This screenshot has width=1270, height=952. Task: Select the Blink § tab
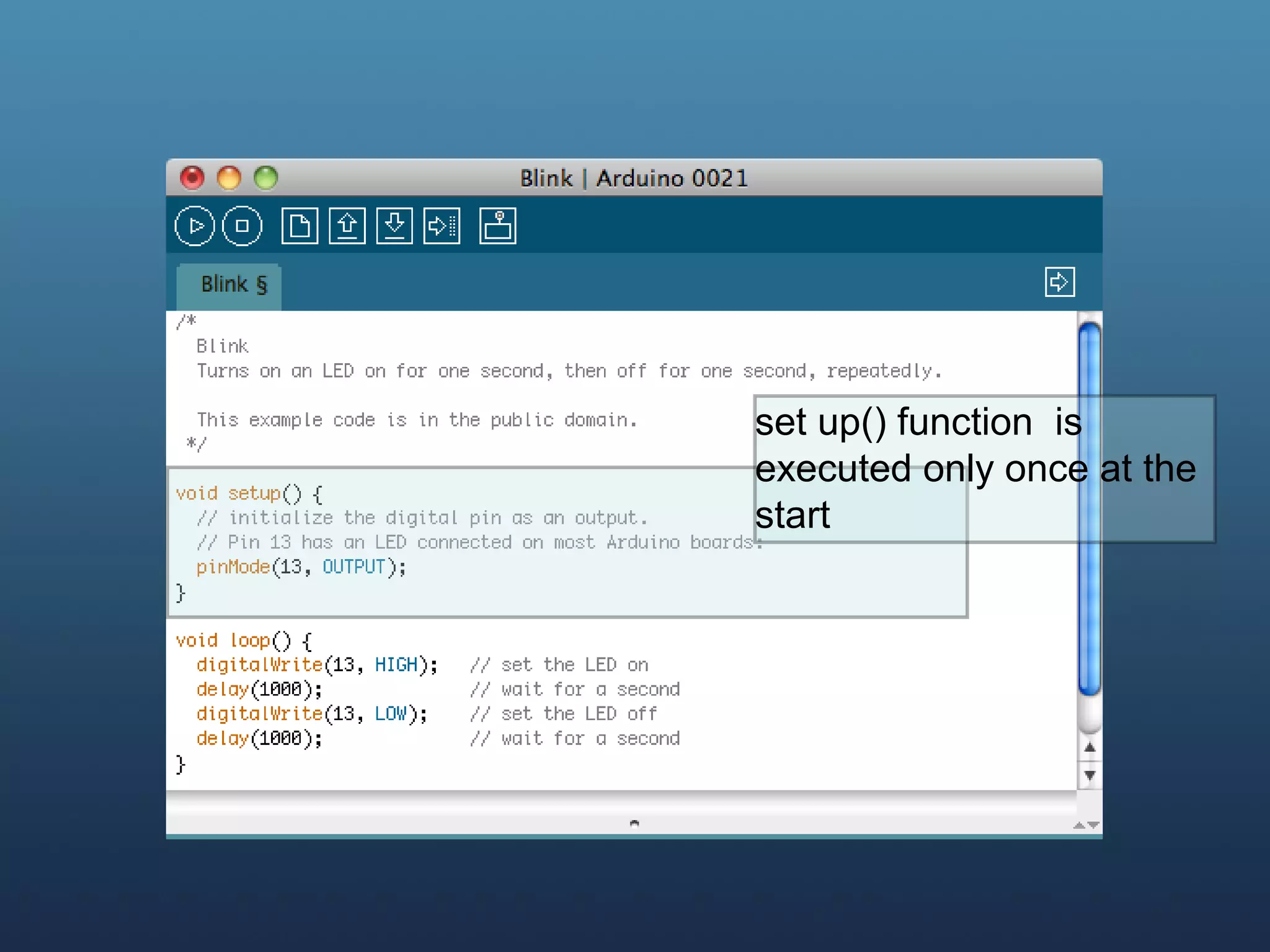click(229, 286)
